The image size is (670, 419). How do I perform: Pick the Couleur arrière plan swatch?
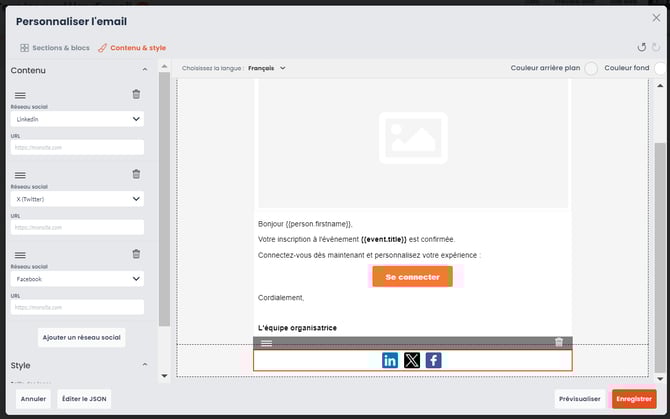tap(591, 68)
